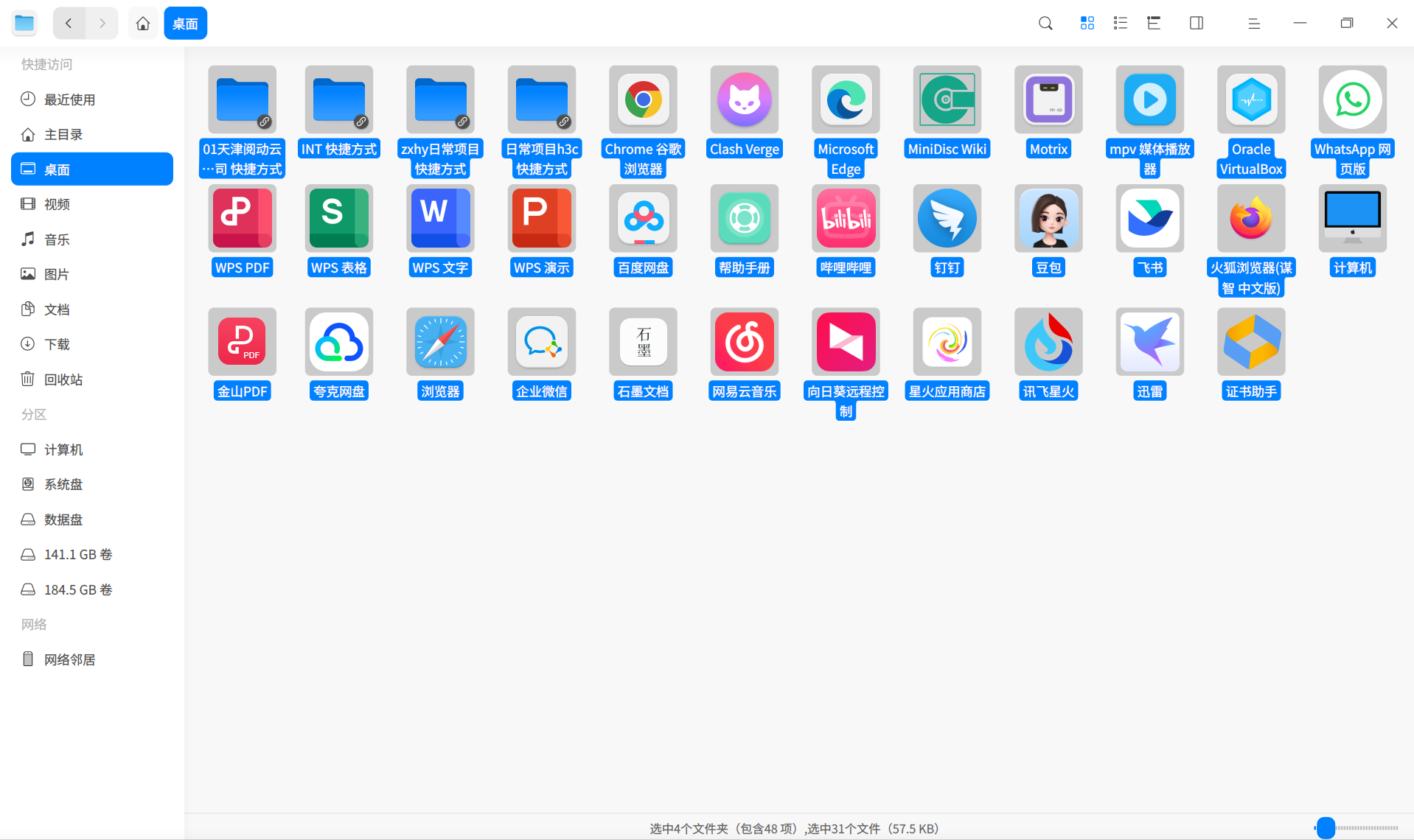Click the 百度网盘 icon
Viewport: 1414px width, 840px height.
(x=643, y=218)
